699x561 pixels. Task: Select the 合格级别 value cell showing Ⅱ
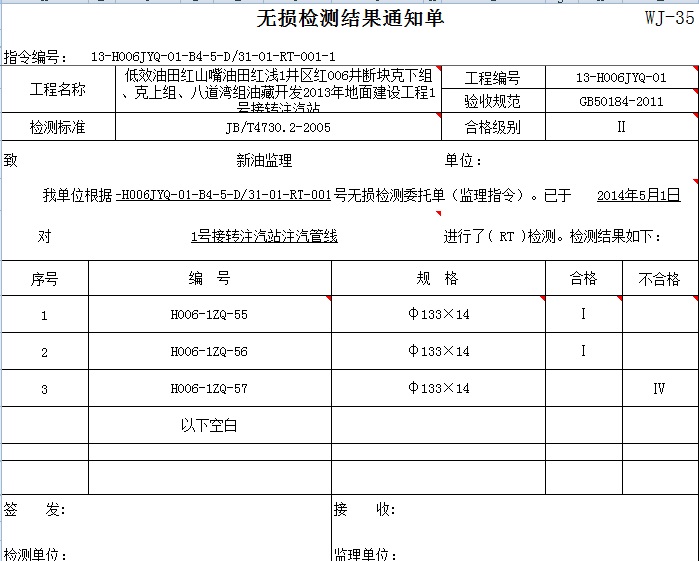coord(620,127)
